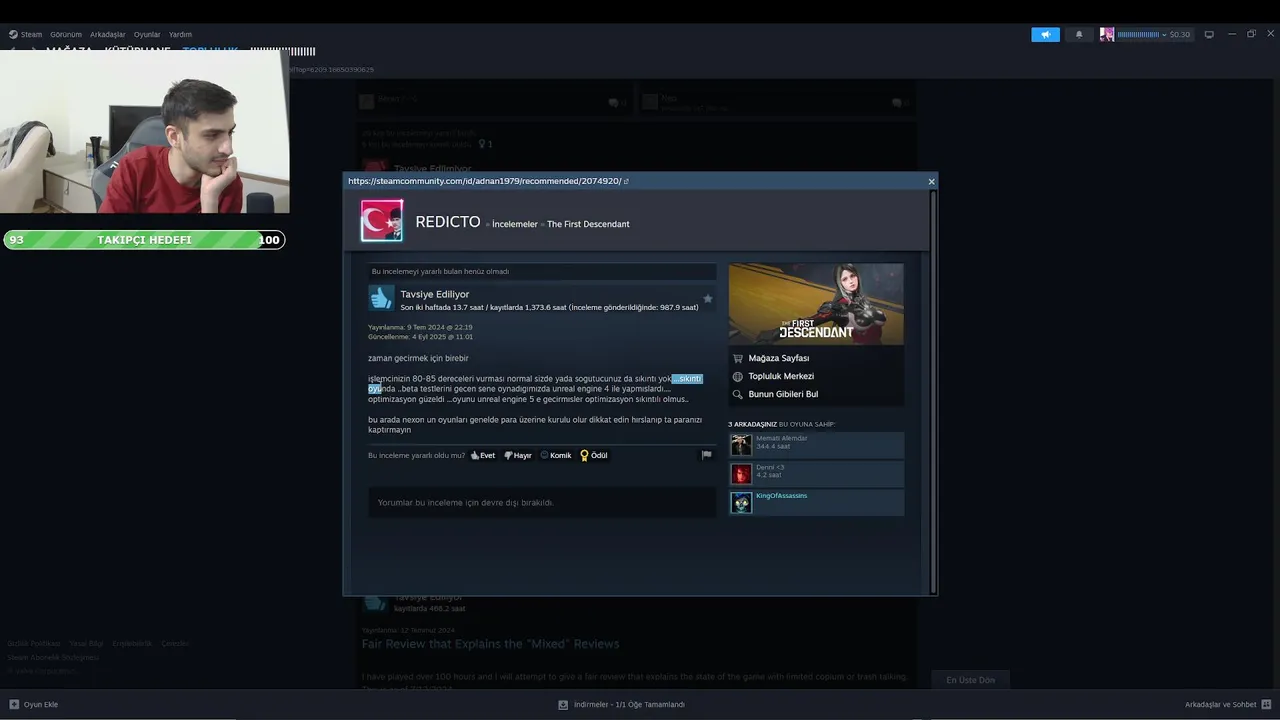The width and height of the screenshot is (1280, 720).
Task: Click the magnifier find-similar icon
Action: (x=738, y=394)
